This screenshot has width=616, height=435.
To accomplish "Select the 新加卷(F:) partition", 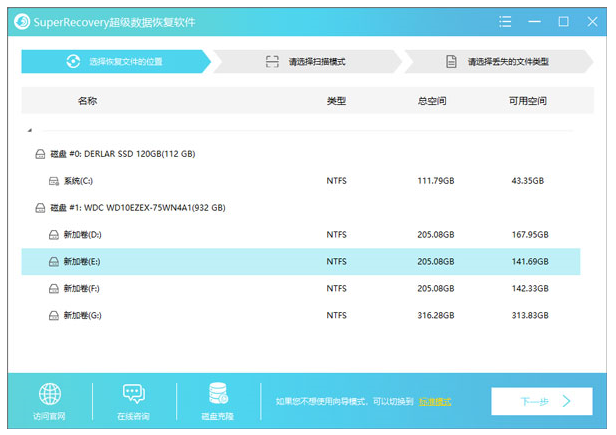I will pos(82,289).
